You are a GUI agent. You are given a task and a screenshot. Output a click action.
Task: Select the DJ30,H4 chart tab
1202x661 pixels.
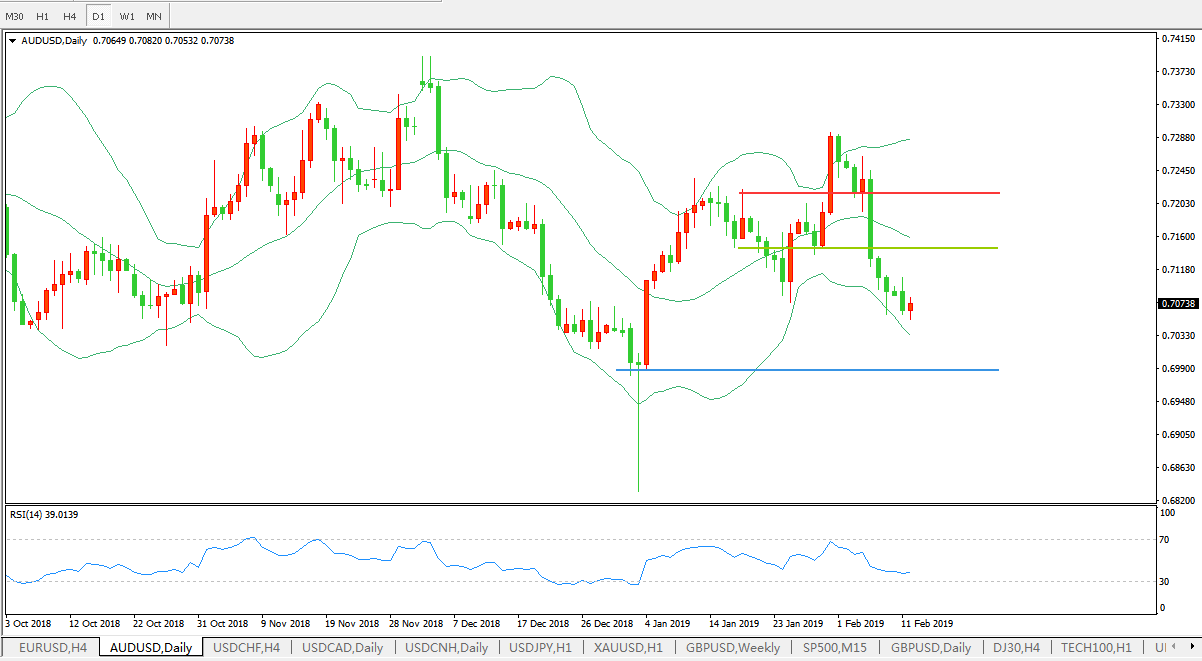(1015, 648)
